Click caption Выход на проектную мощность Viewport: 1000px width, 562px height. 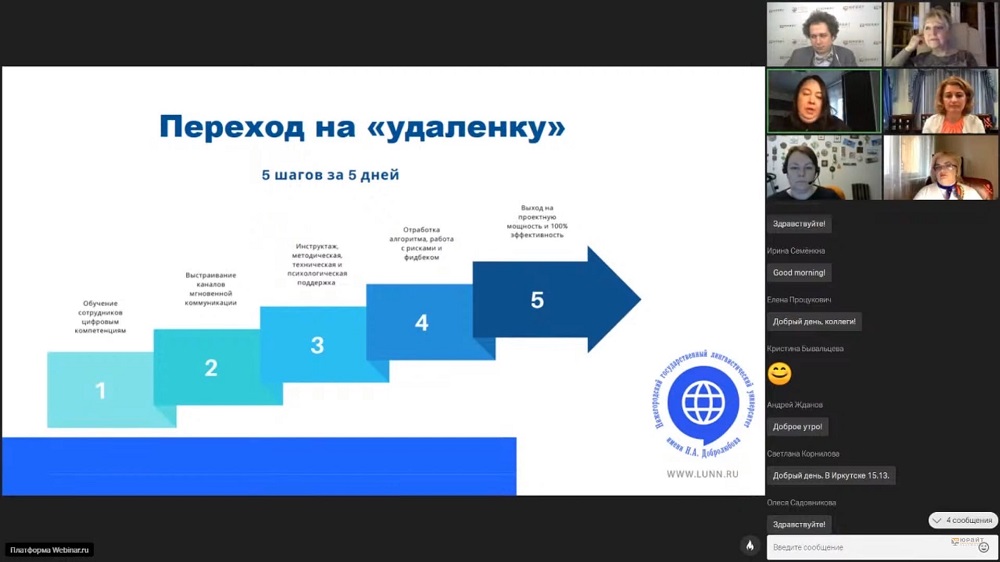(x=537, y=221)
